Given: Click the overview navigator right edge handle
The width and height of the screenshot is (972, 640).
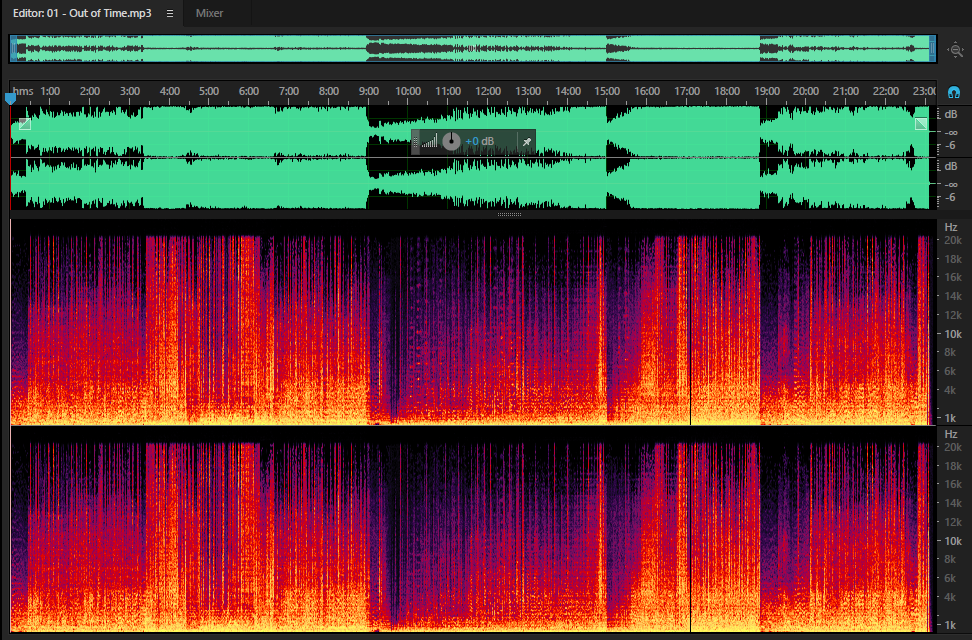Looking at the screenshot, I should 932,49.
